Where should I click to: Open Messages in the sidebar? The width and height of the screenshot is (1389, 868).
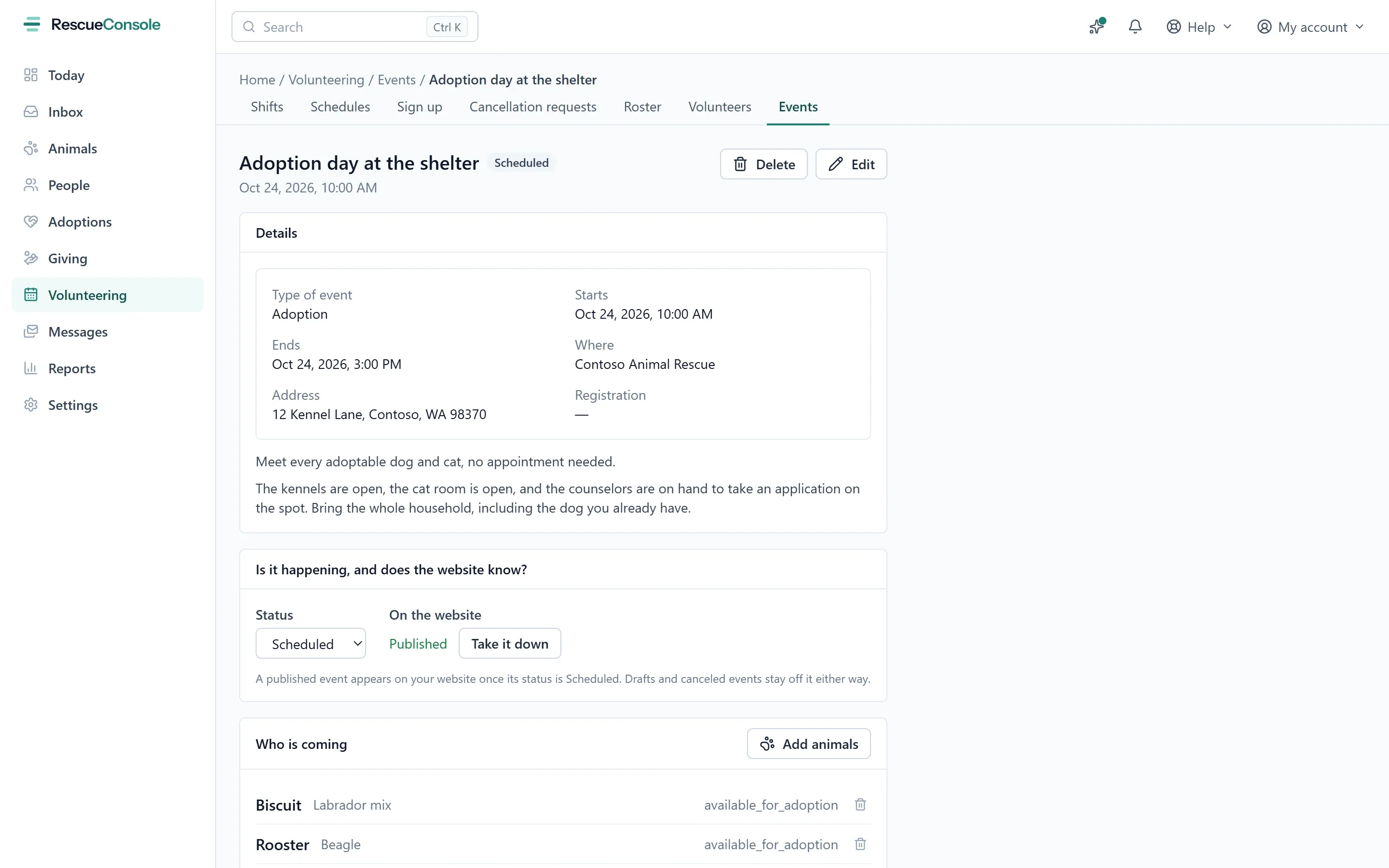click(x=108, y=332)
